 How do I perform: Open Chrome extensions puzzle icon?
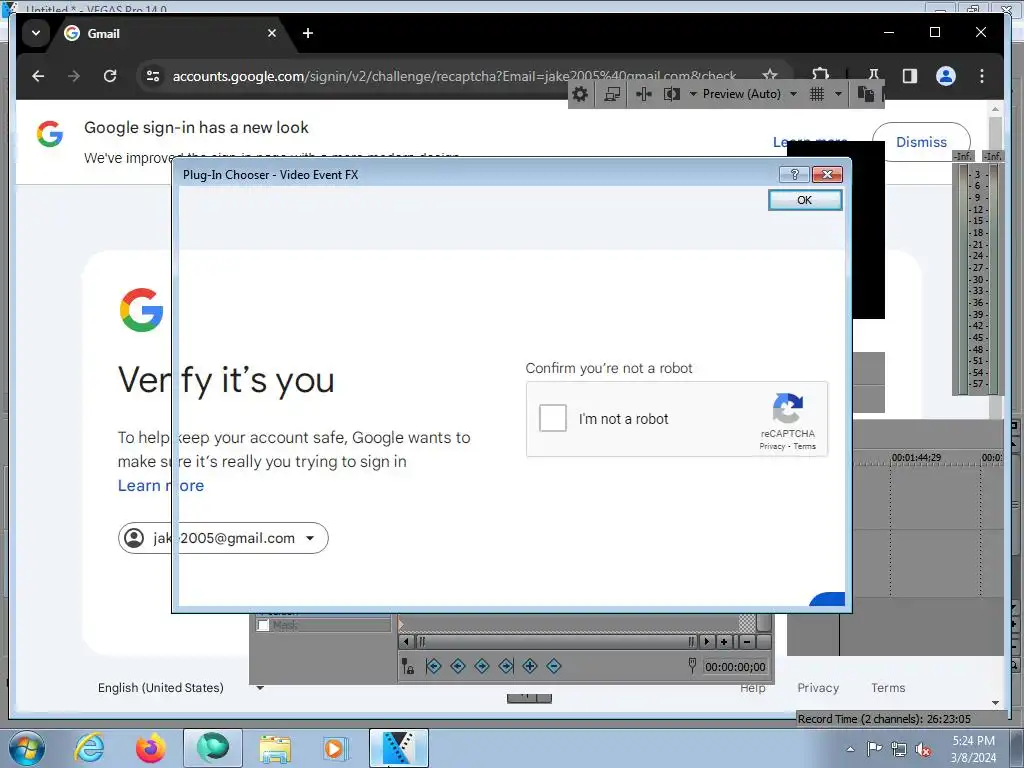coord(820,75)
